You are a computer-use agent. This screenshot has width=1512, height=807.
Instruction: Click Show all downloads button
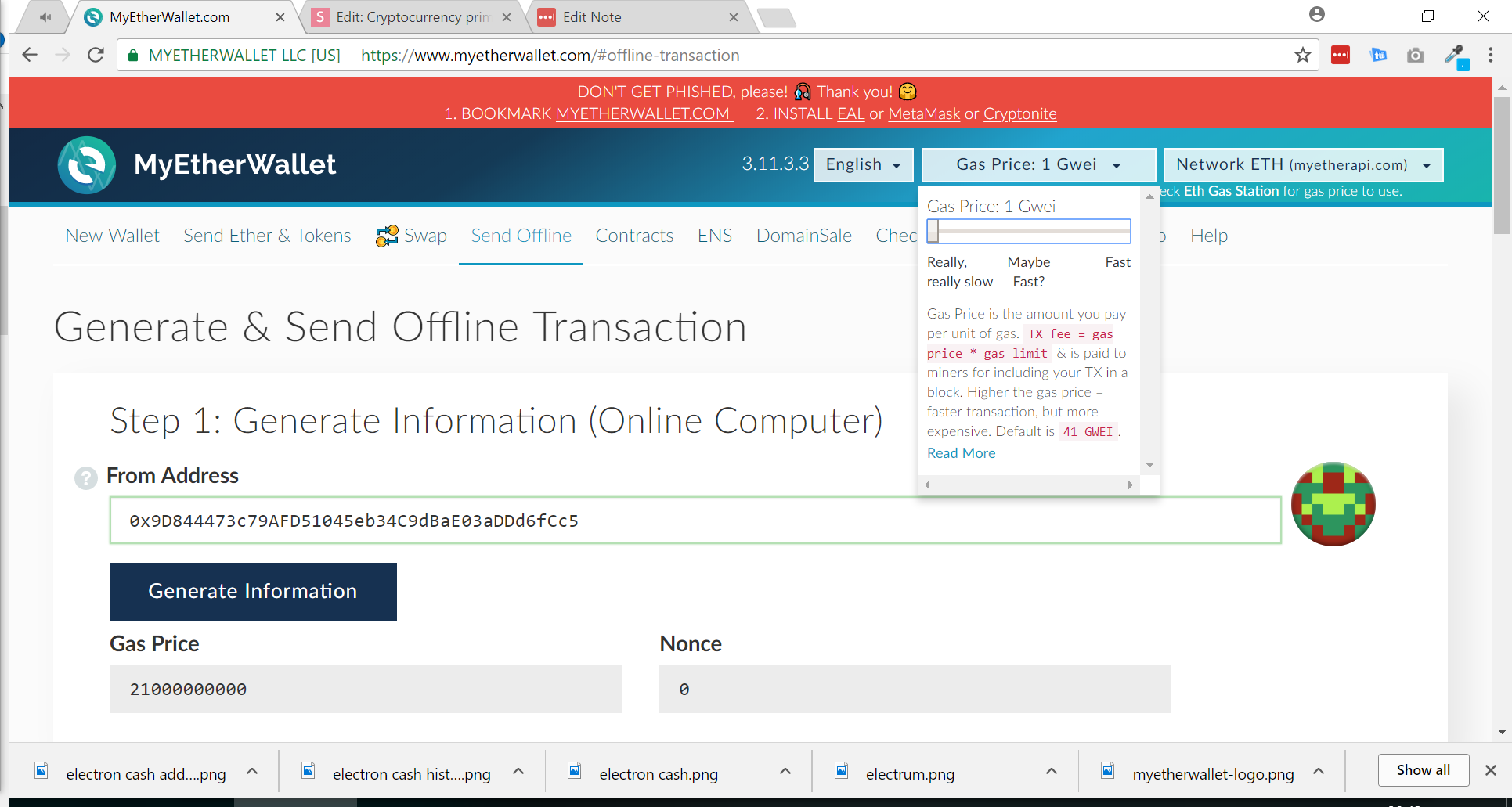(1423, 770)
